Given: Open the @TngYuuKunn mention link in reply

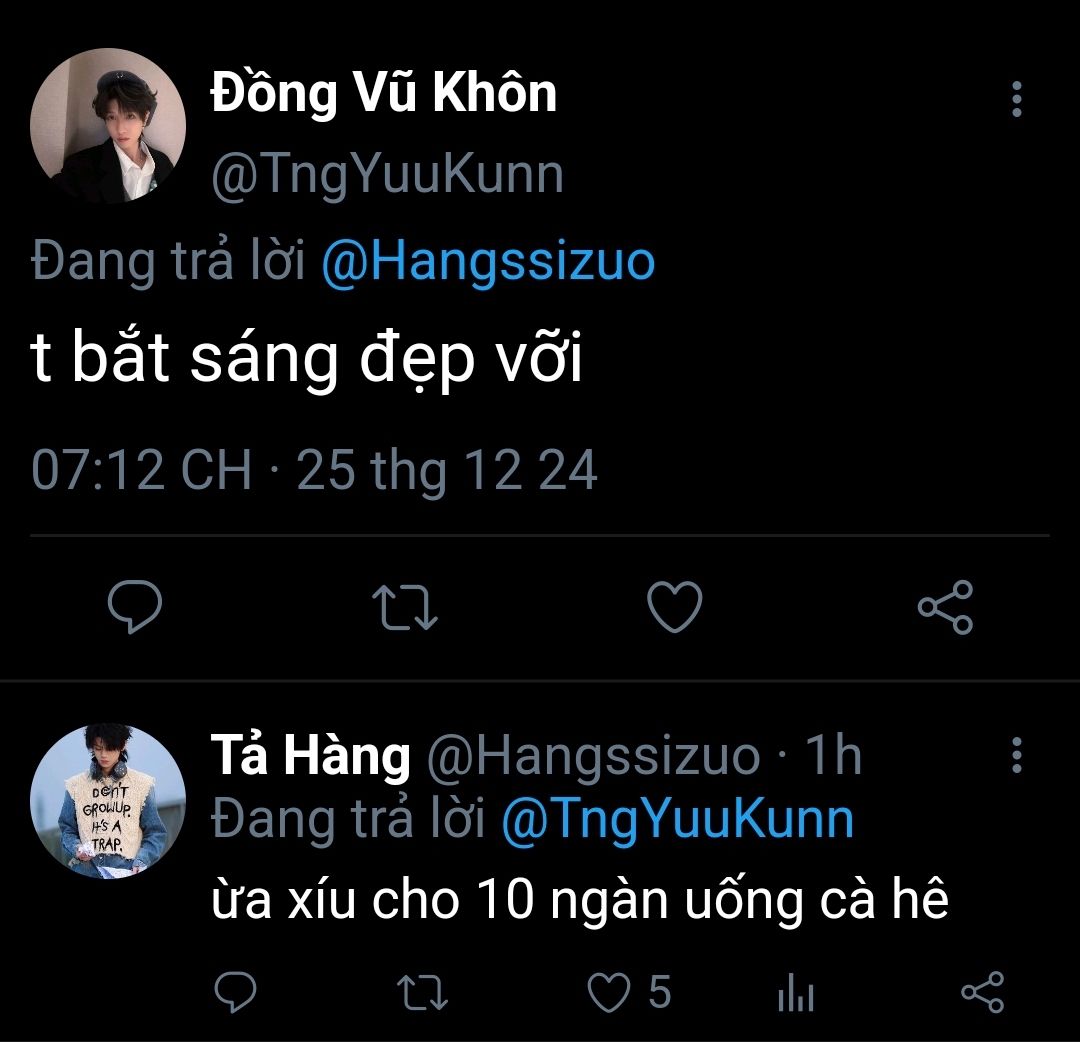Looking at the screenshot, I should click(677, 819).
